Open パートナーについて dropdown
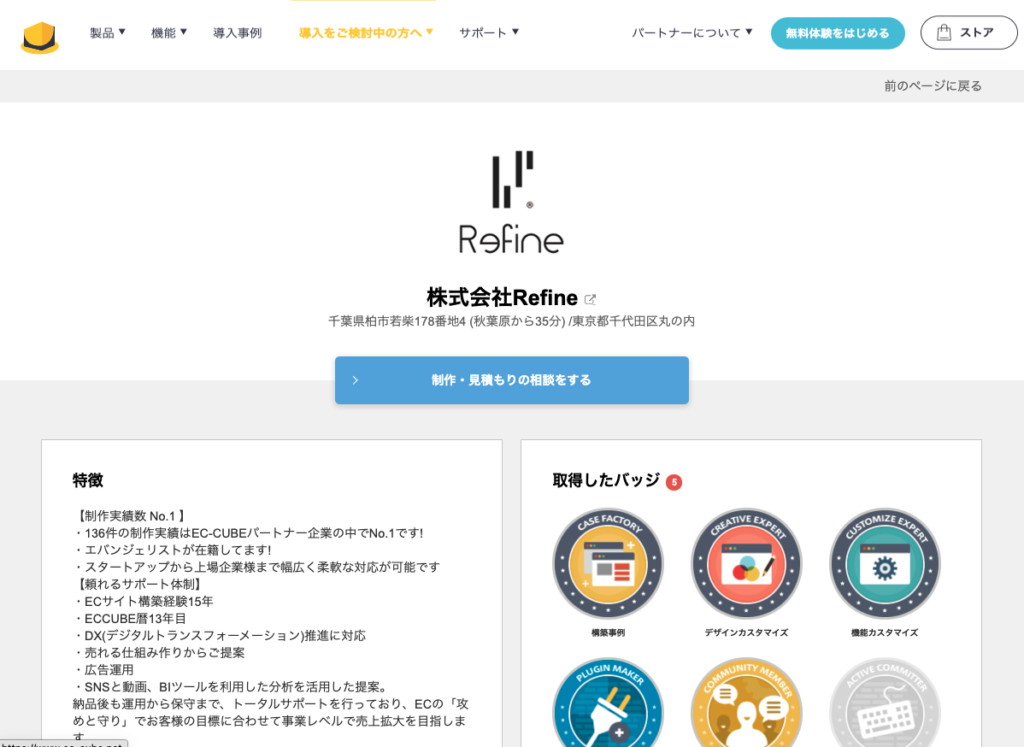 [x=692, y=33]
